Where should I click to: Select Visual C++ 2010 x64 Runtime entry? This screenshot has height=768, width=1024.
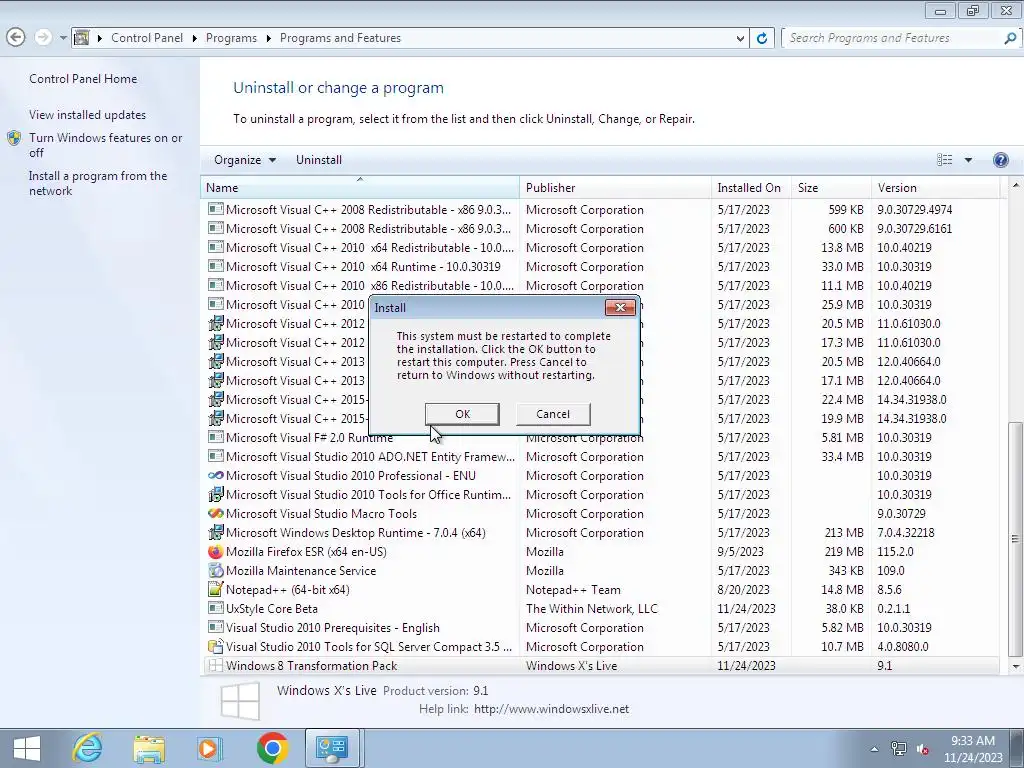coord(600,266)
